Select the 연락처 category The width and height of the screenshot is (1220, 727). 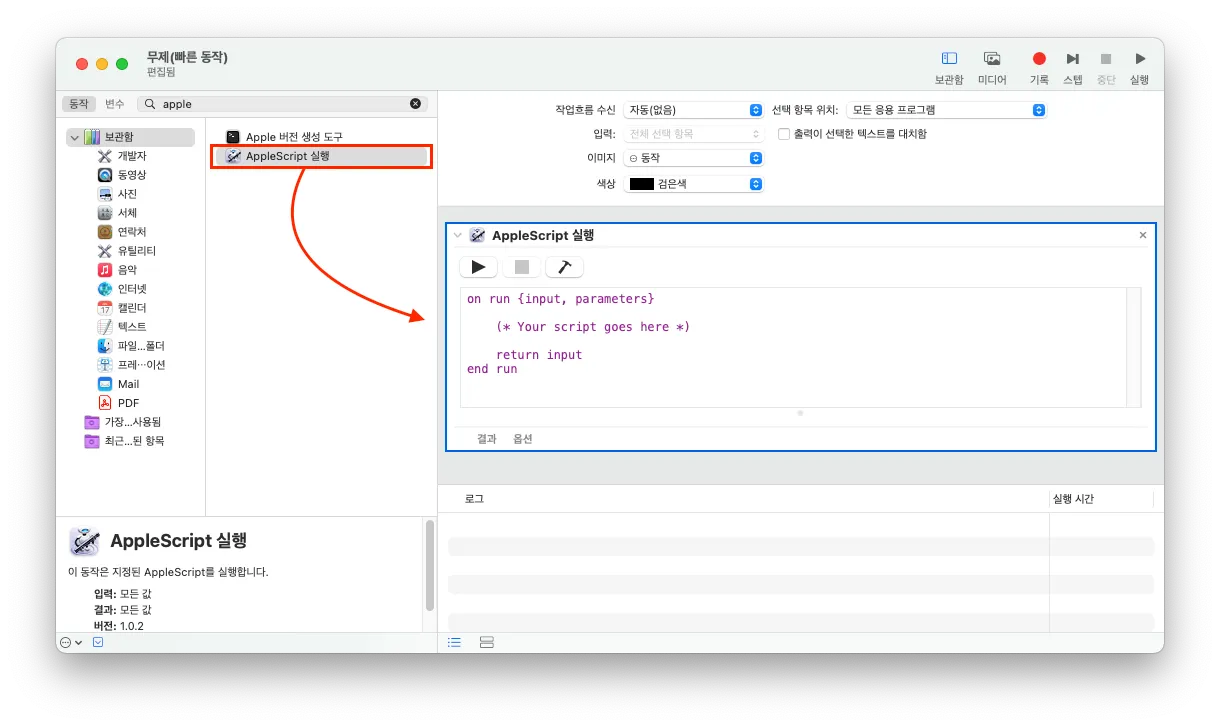coord(131,232)
